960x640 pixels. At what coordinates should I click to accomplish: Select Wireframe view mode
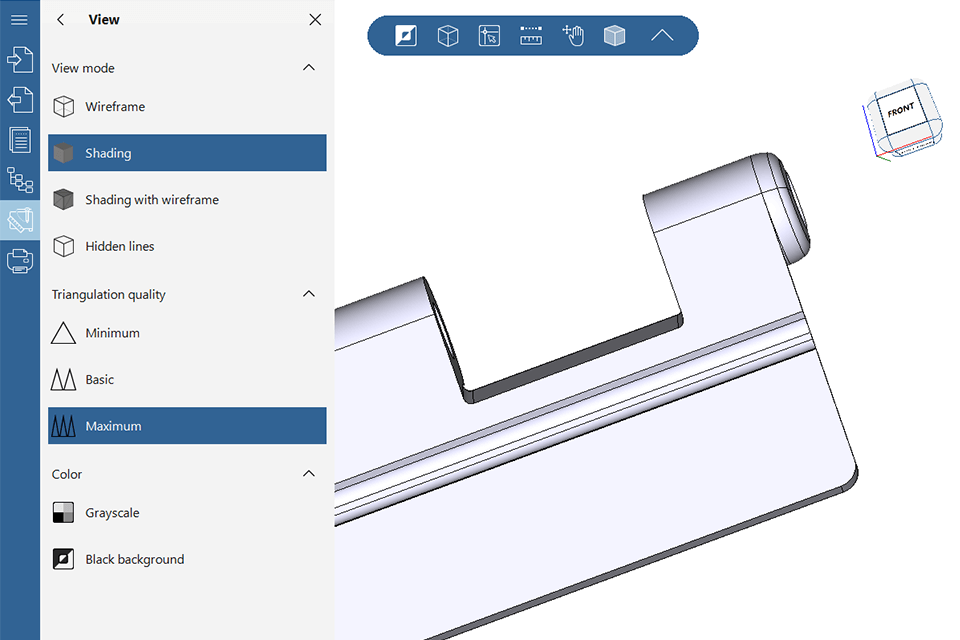187,107
